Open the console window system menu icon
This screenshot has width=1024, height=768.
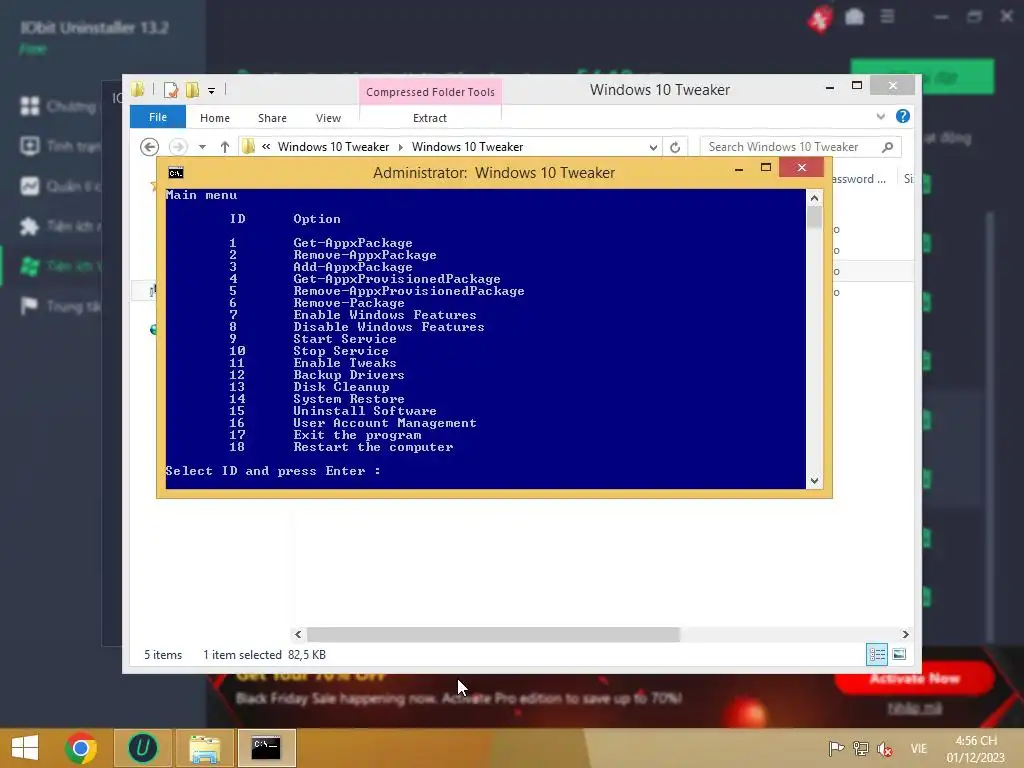(176, 172)
